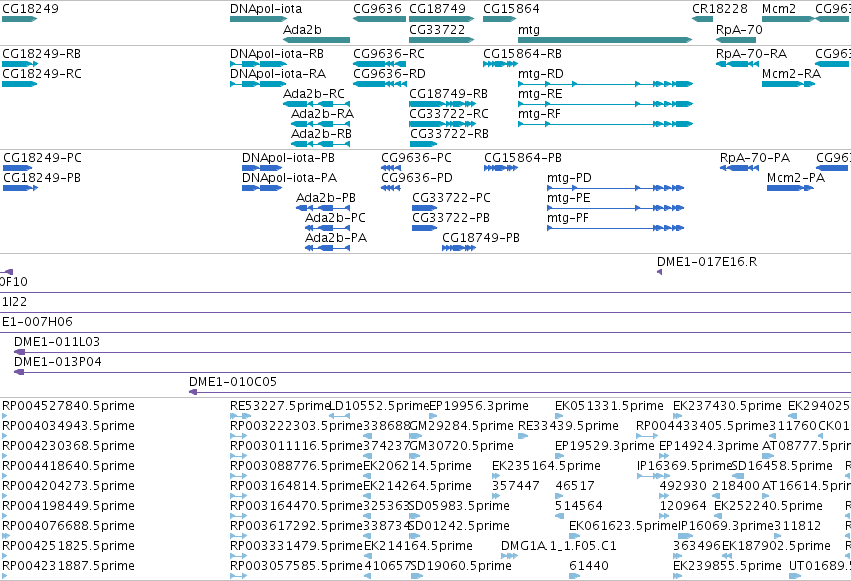Click protein Ada2b-PB
Screen dimensions: 851x581
(x=326, y=198)
